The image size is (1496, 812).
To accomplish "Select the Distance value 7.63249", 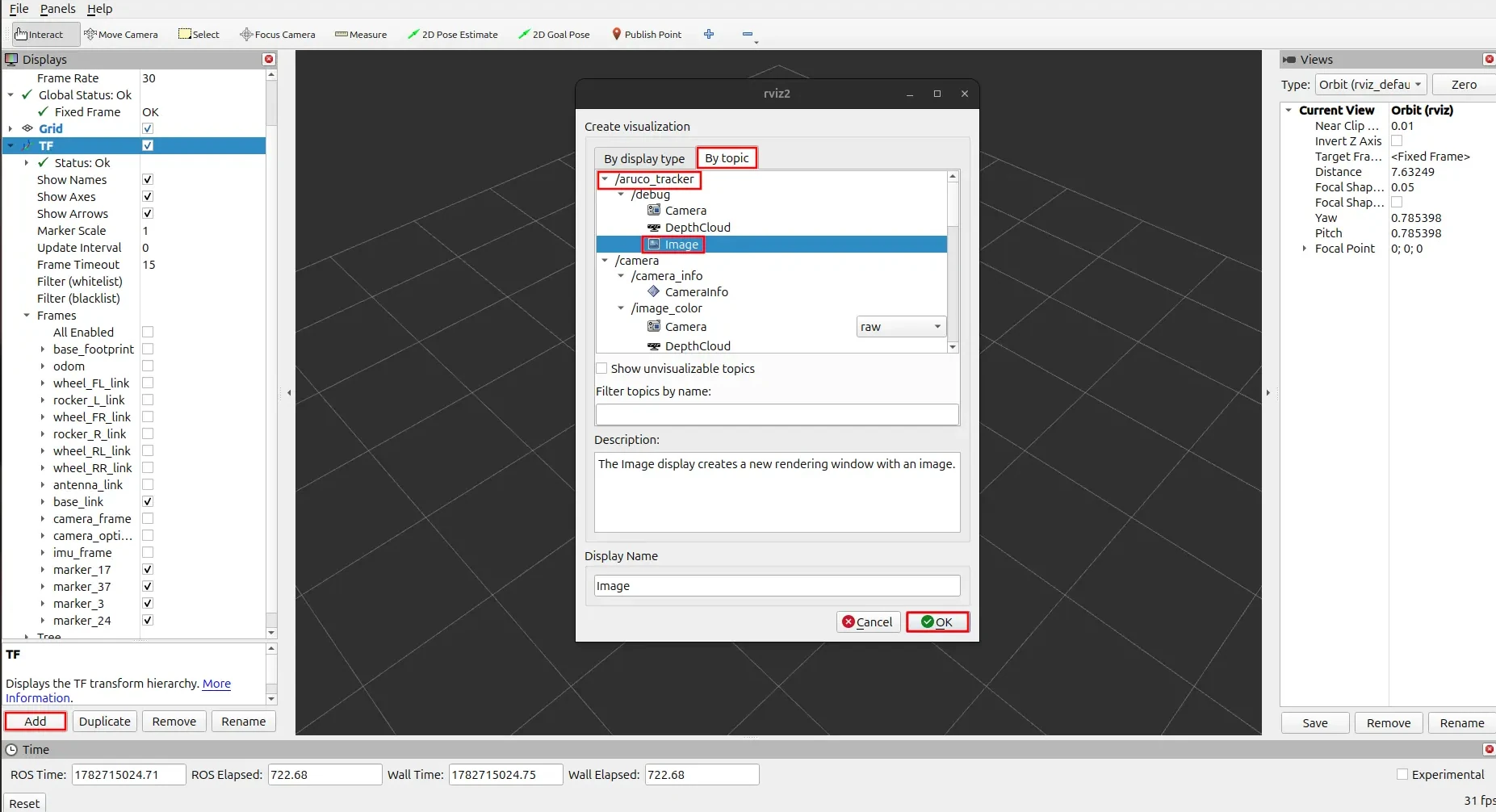I will pyautogui.click(x=1413, y=172).
